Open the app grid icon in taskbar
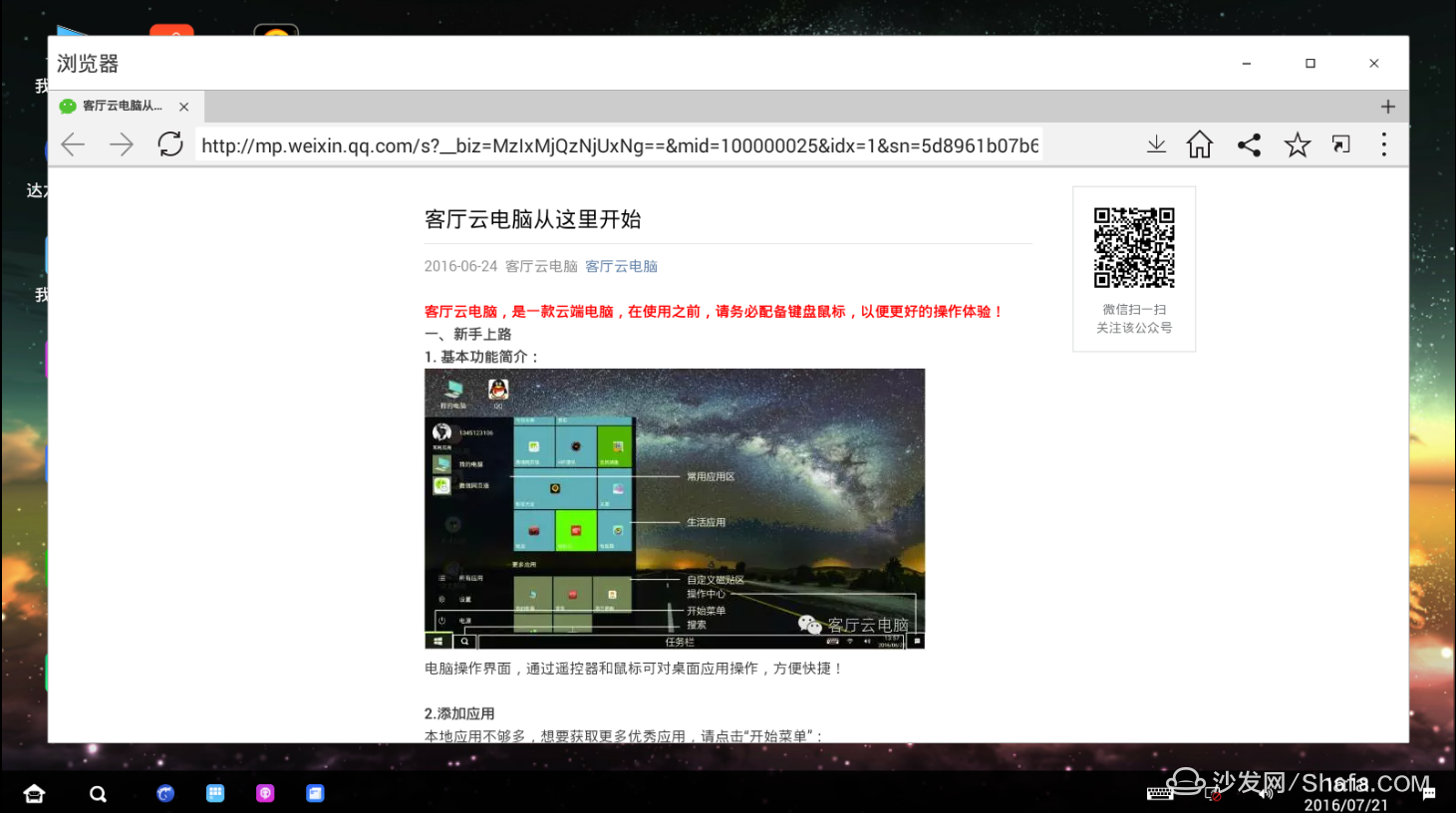Image resolution: width=1456 pixels, height=813 pixels. click(215, 793)
